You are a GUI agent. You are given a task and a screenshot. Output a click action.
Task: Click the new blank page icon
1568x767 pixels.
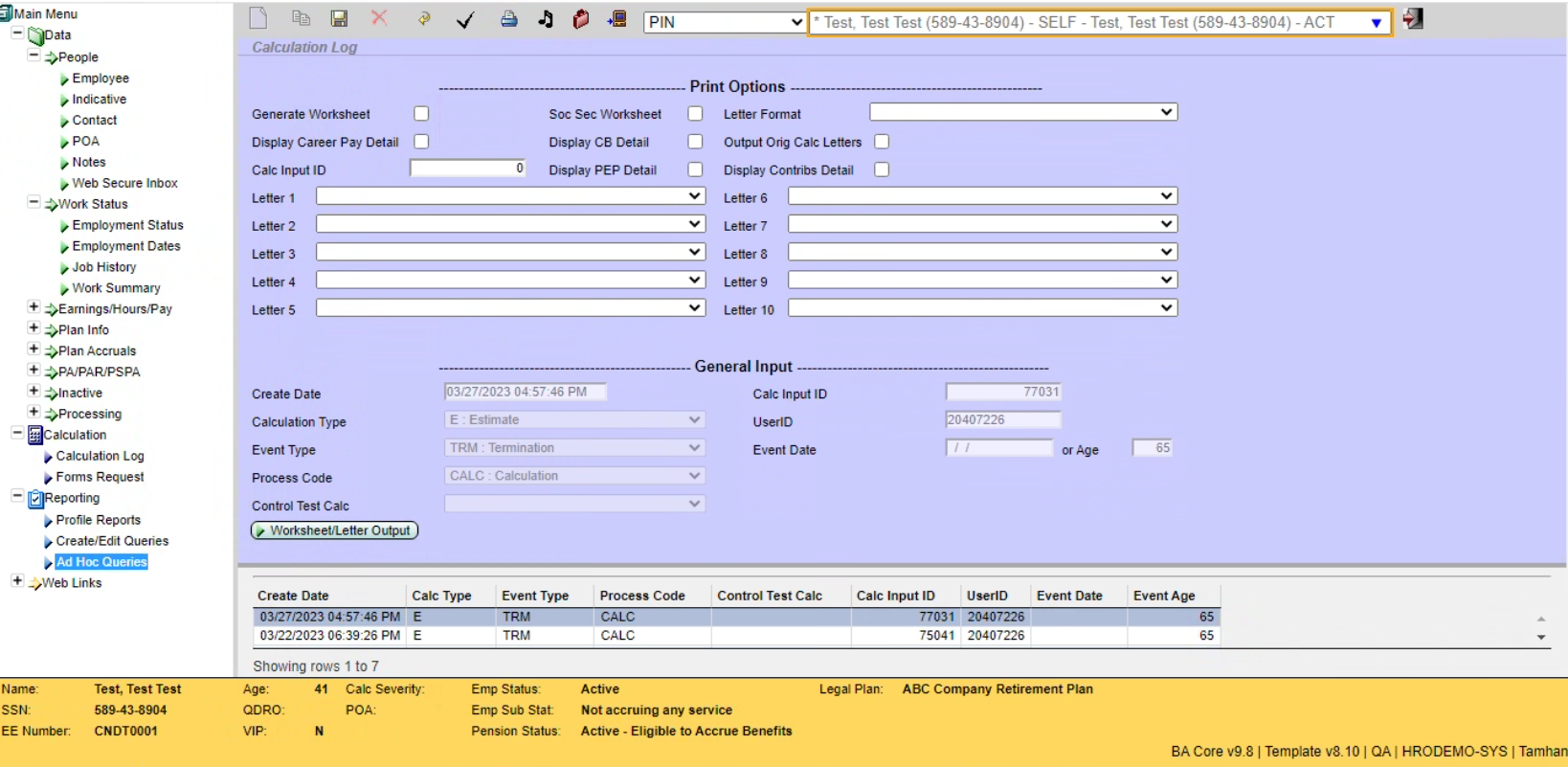click(258, 19)
